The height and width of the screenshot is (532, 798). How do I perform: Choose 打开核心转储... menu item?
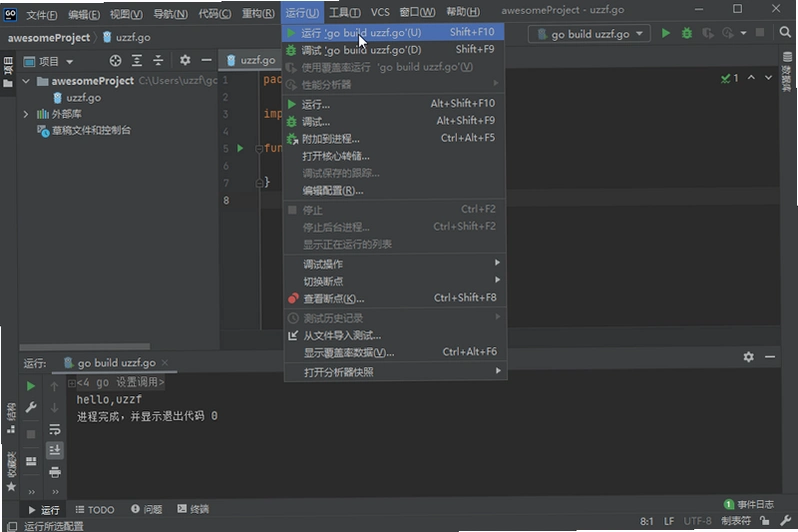394,156
